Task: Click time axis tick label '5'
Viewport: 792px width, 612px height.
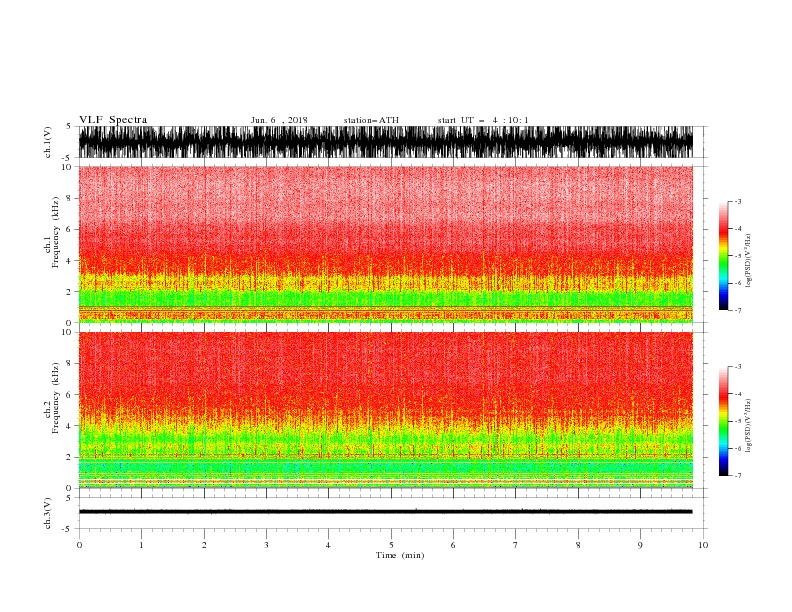Action: 391,545
